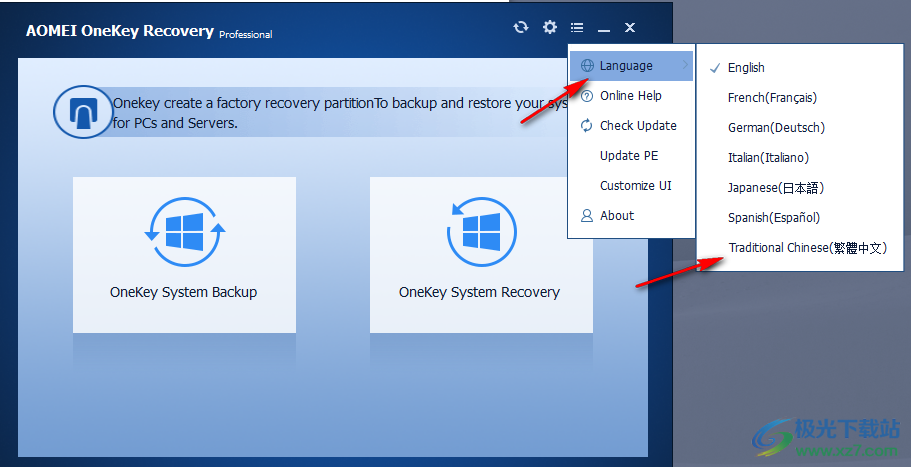Click the Professional edition label
The height and width of the screenshot is (467, 911).
click(246, 34)
